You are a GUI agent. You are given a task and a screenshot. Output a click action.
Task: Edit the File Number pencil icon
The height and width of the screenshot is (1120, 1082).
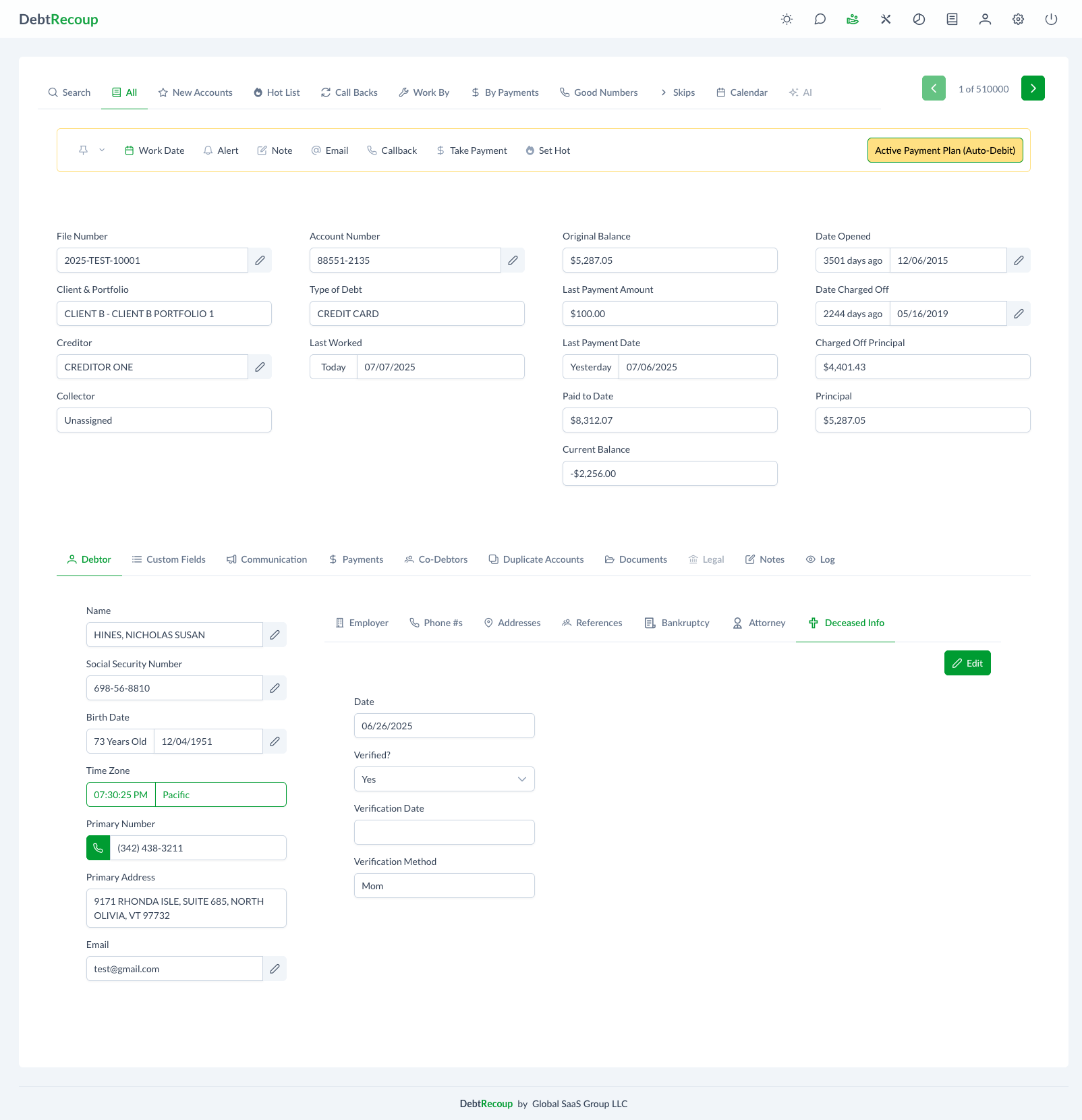(260, 260)
